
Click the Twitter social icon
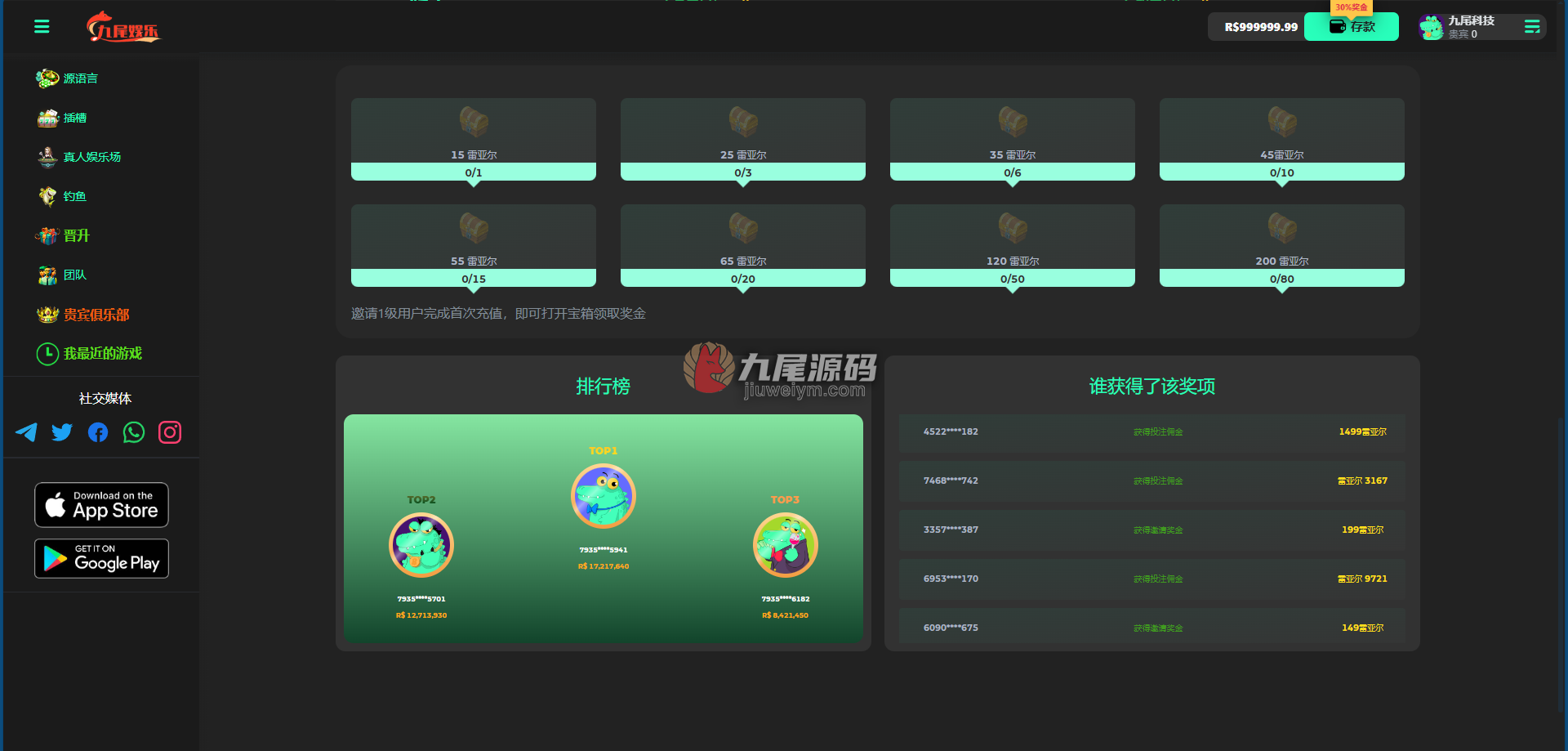62,432
